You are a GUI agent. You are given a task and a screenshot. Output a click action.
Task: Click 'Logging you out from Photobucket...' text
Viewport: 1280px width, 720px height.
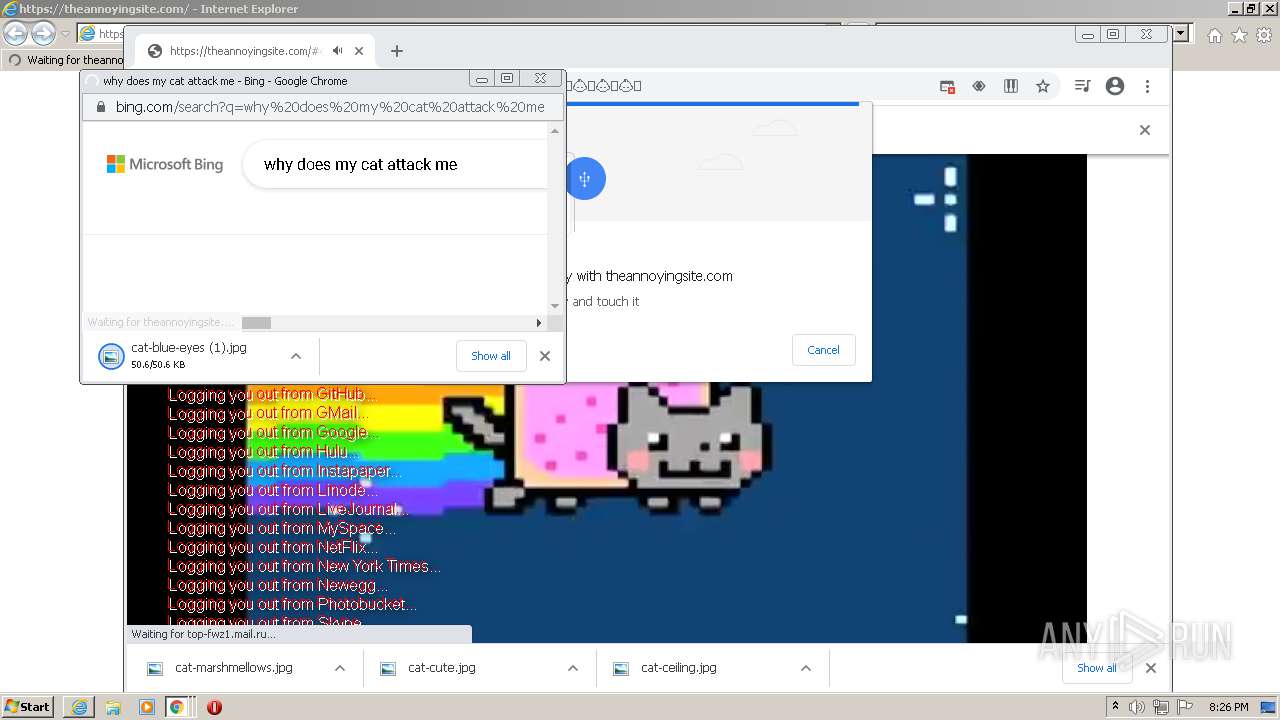pyautogui.click(x=292, y=605)
